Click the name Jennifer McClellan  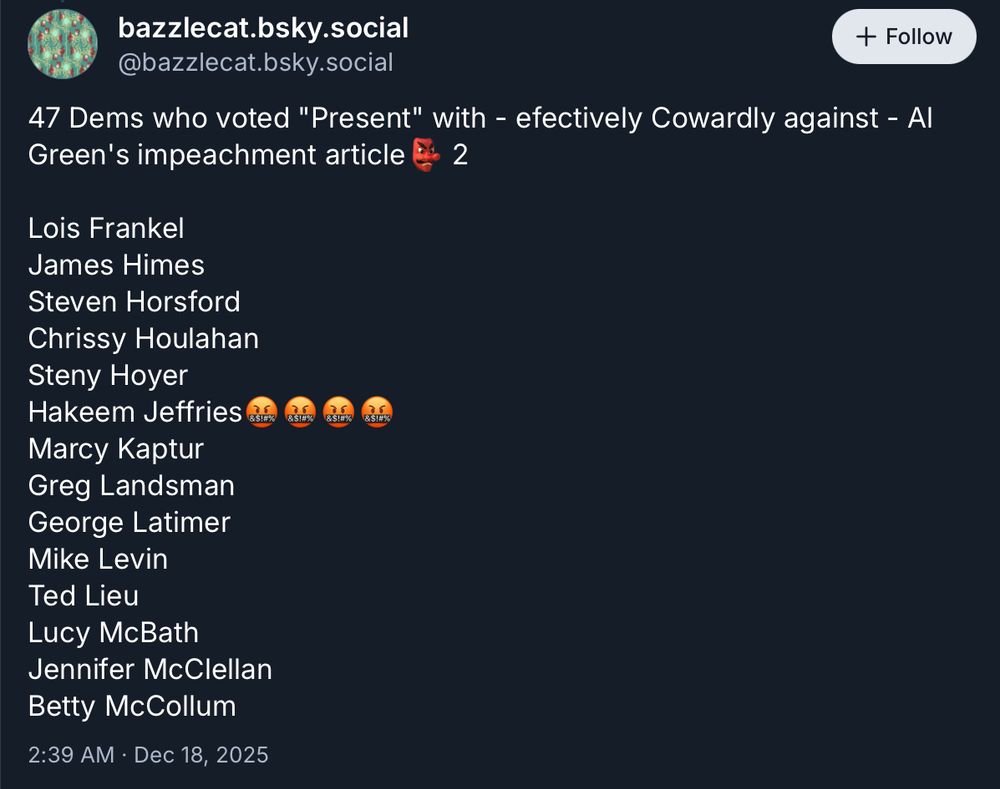coord(150,669)
